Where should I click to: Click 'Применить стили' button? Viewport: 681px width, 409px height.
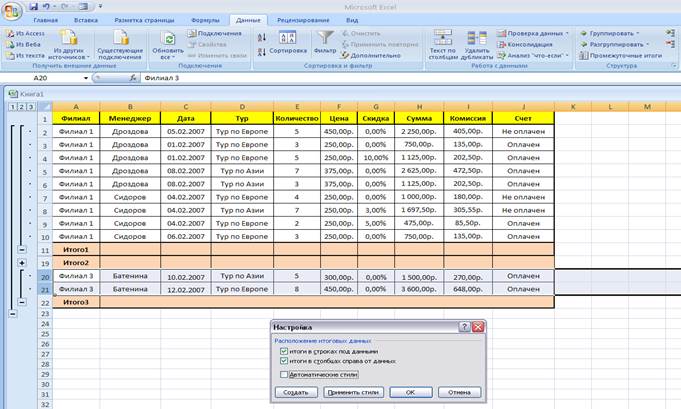coord(353,392)
